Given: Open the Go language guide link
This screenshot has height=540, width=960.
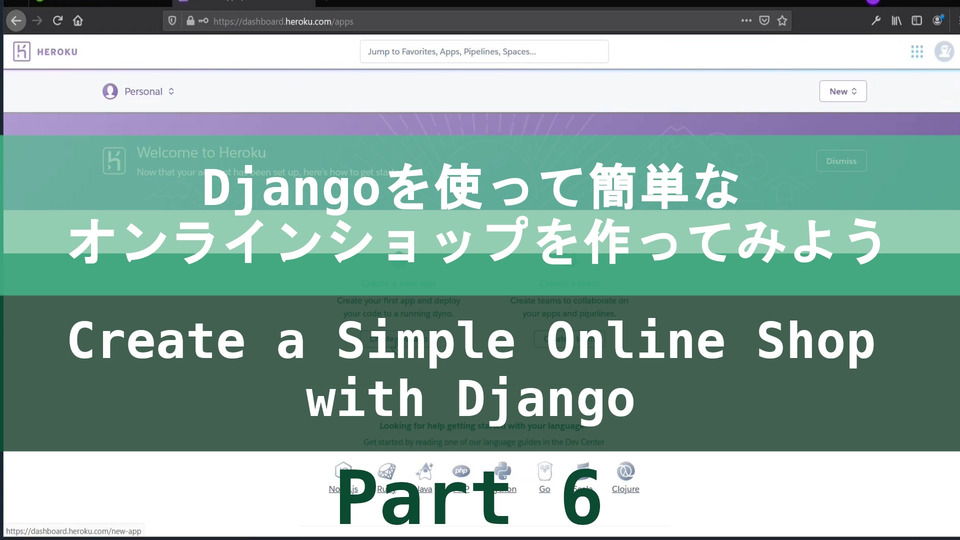Looking at the screenshot, I should [x=544, y=478].
